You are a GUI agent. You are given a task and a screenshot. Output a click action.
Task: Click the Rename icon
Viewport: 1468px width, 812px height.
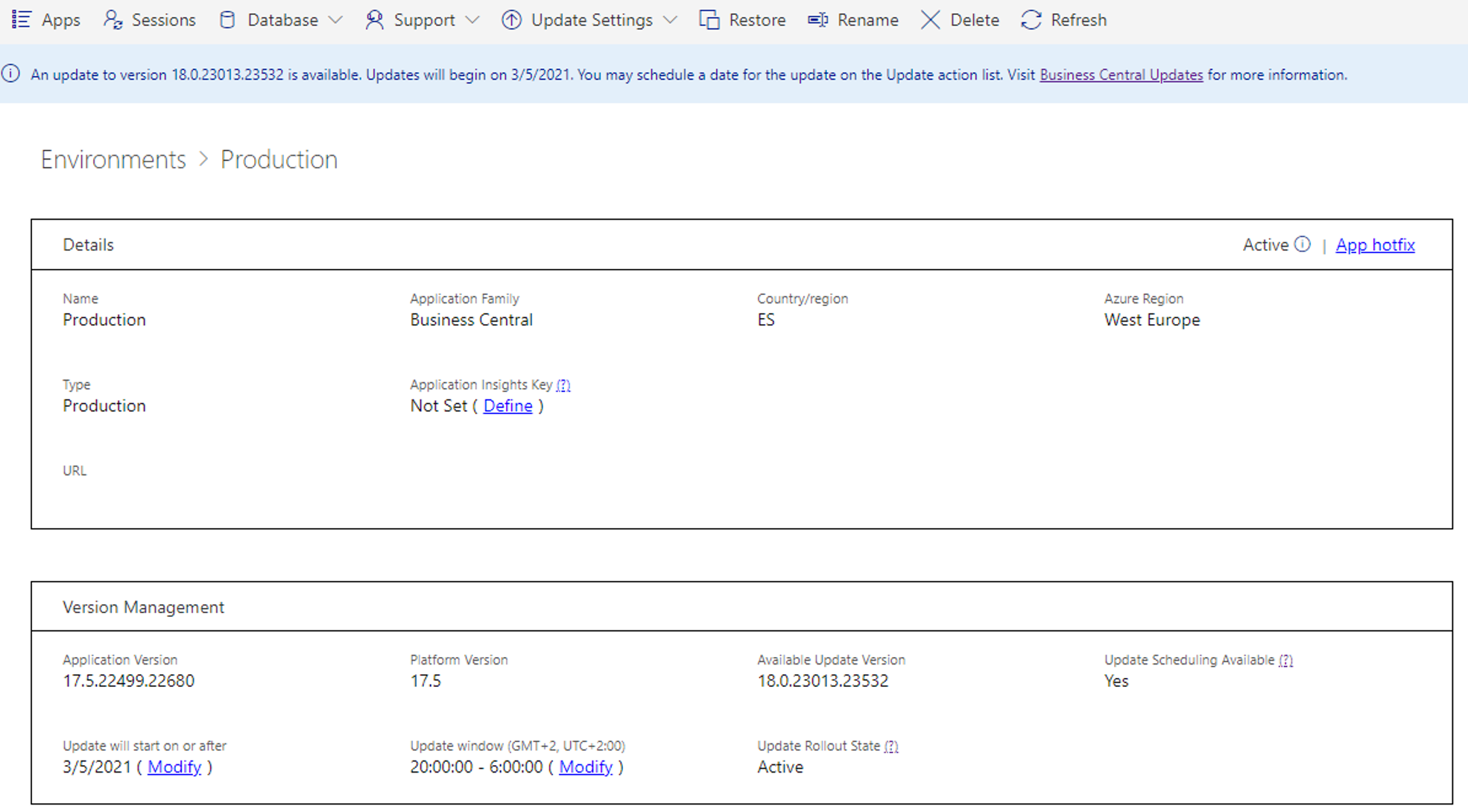pyautogui.click(x=817, y=19)
